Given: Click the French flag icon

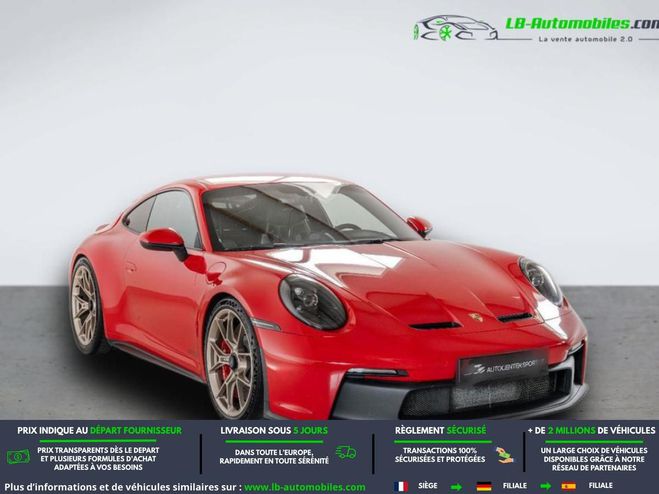Looking at the screenshot, I should (x=401, y=486).
